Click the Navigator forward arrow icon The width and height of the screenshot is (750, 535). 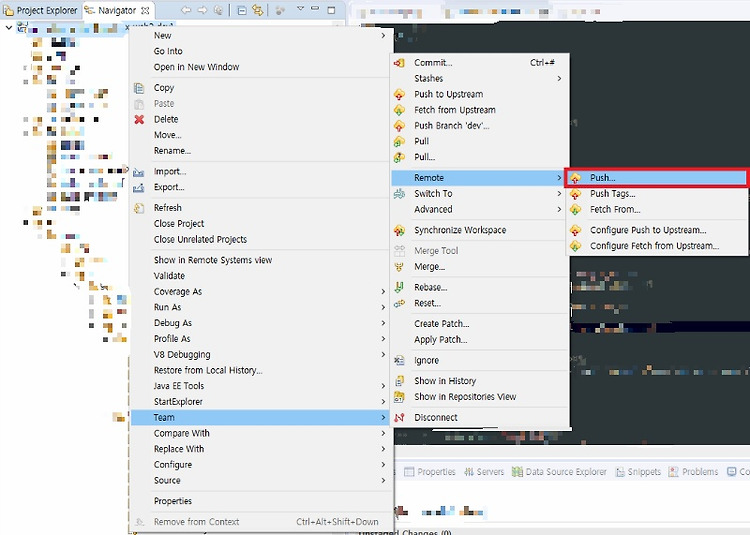202,10
